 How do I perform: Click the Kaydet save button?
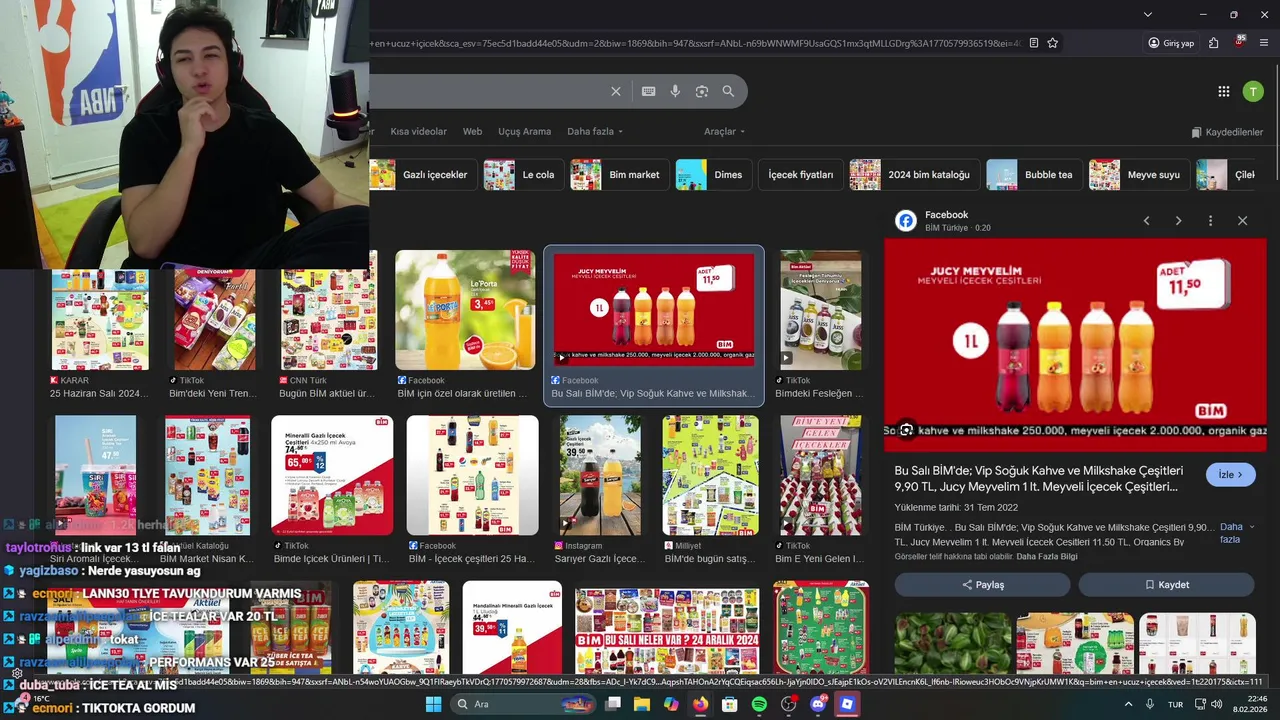(x=1166, y=584)
